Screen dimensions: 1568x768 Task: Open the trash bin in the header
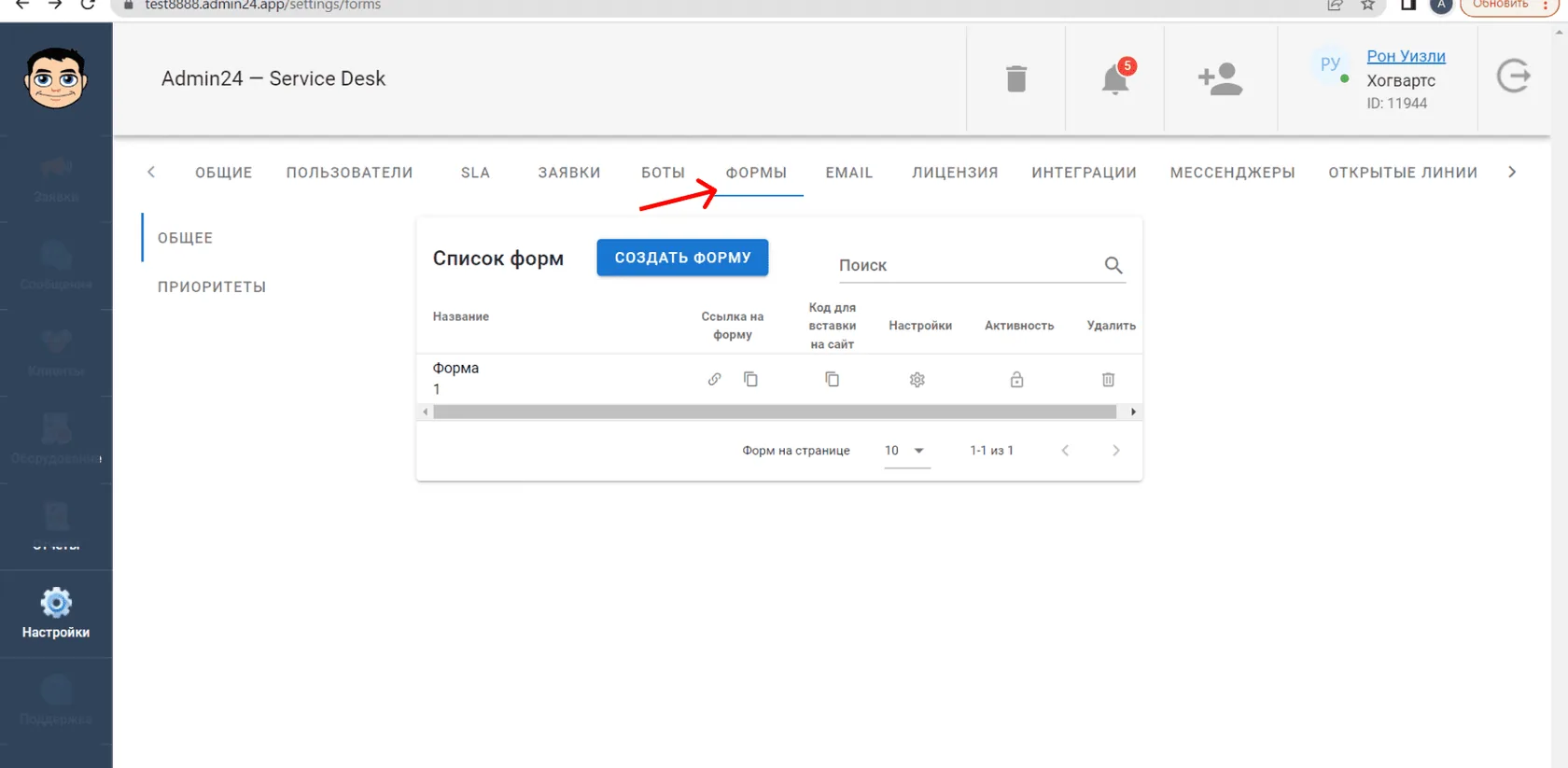[1016, 78]
